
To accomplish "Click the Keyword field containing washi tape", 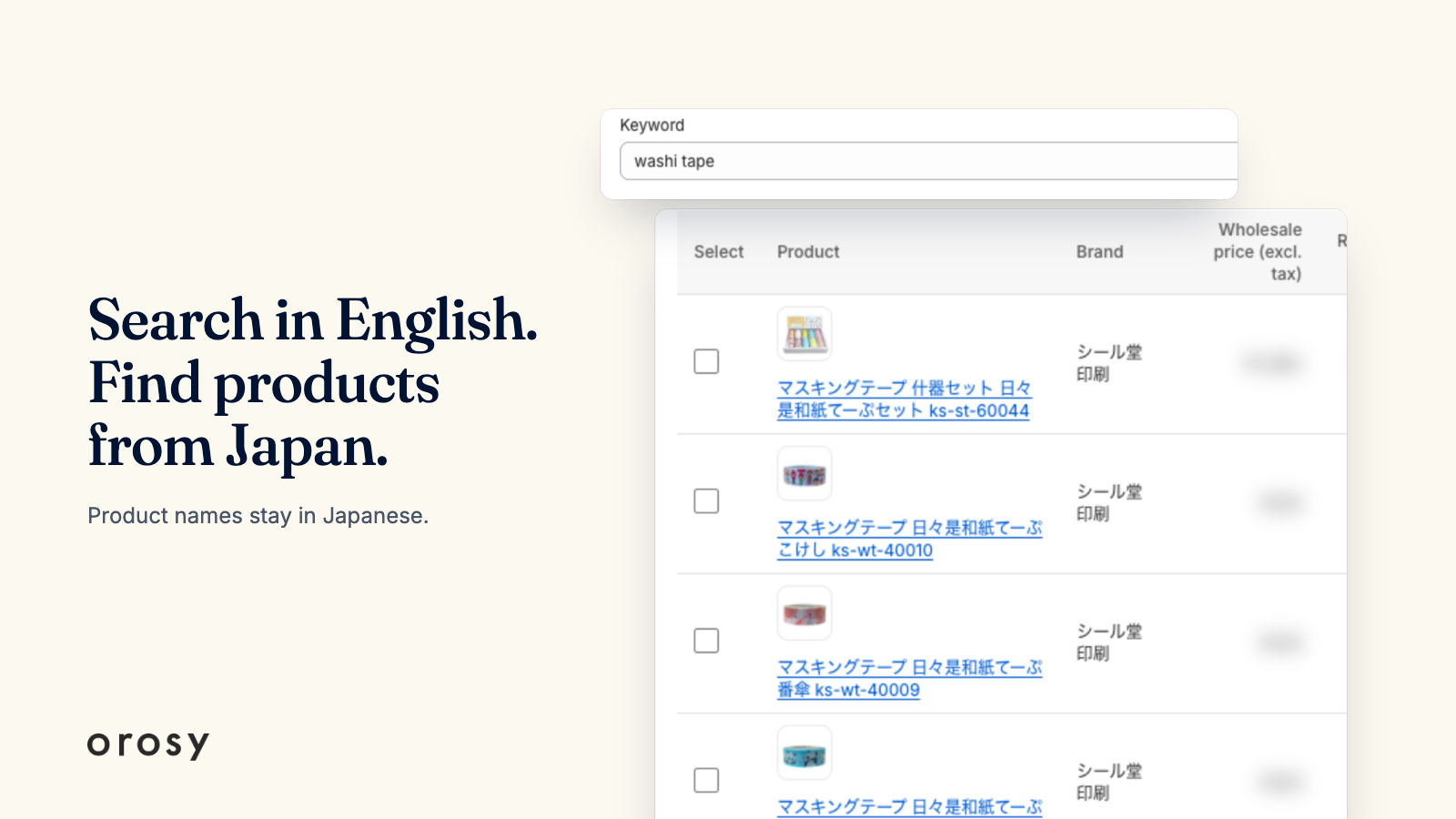I will tap(928, 161).
